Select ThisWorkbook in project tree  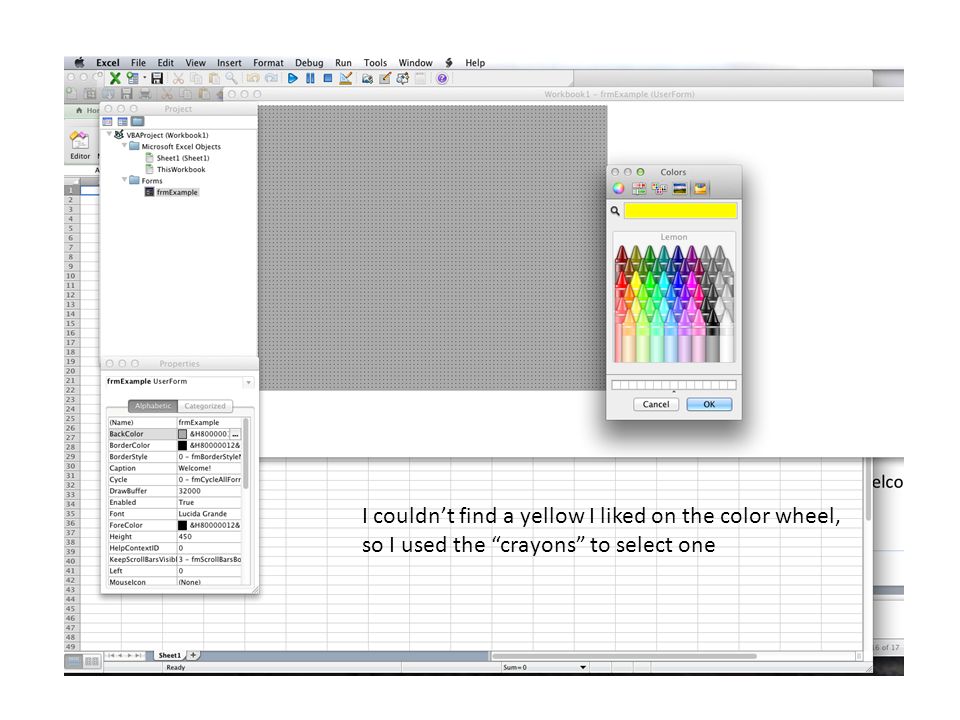pos(181,170)
